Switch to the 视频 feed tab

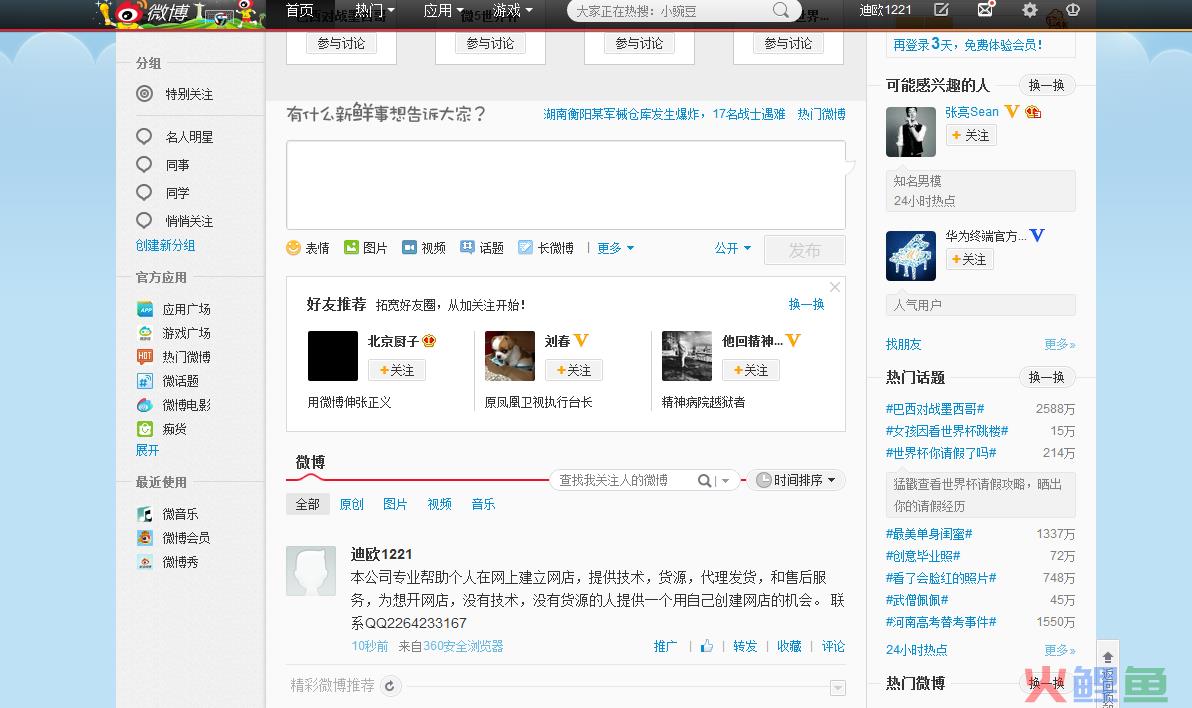click(439, 504)
